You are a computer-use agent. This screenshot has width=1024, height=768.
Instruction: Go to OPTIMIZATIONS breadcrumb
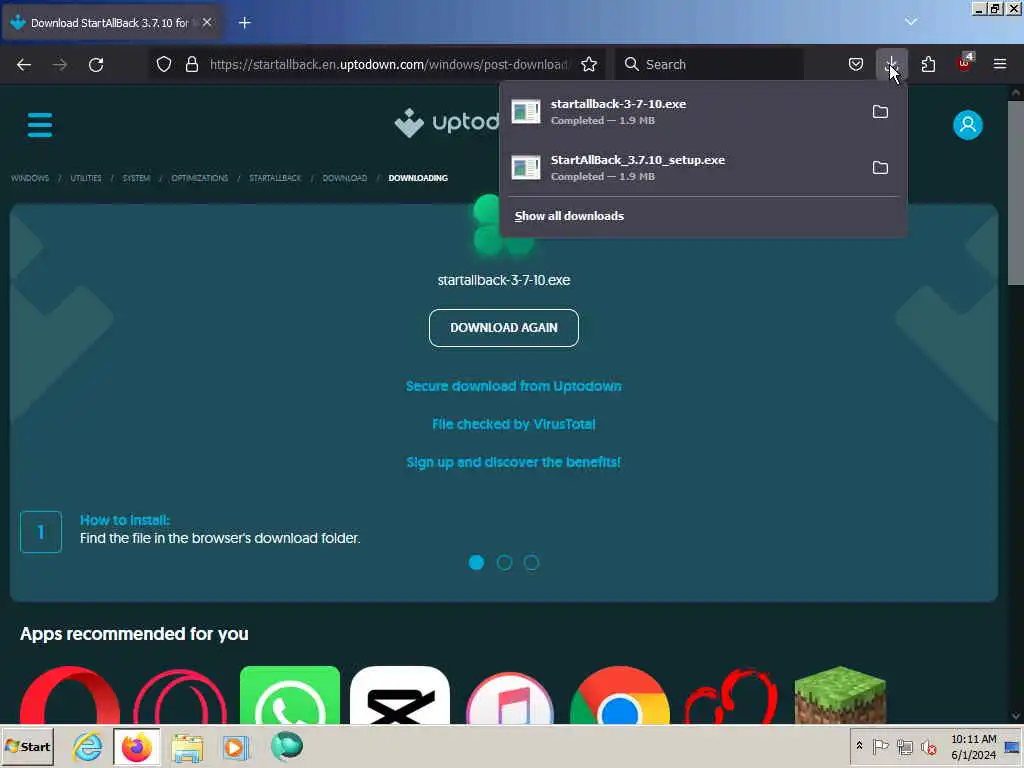[x=199, y=178]
